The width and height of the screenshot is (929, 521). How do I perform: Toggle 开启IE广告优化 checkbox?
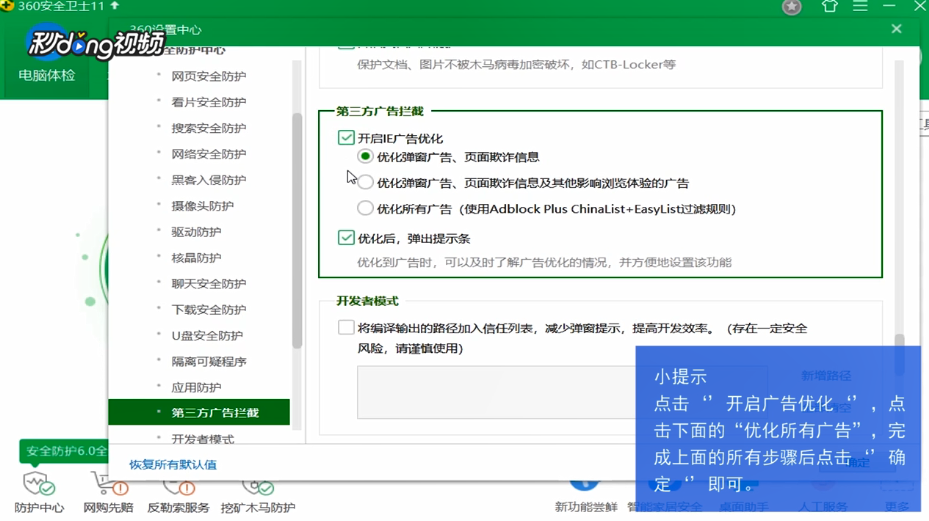[346, 138]
